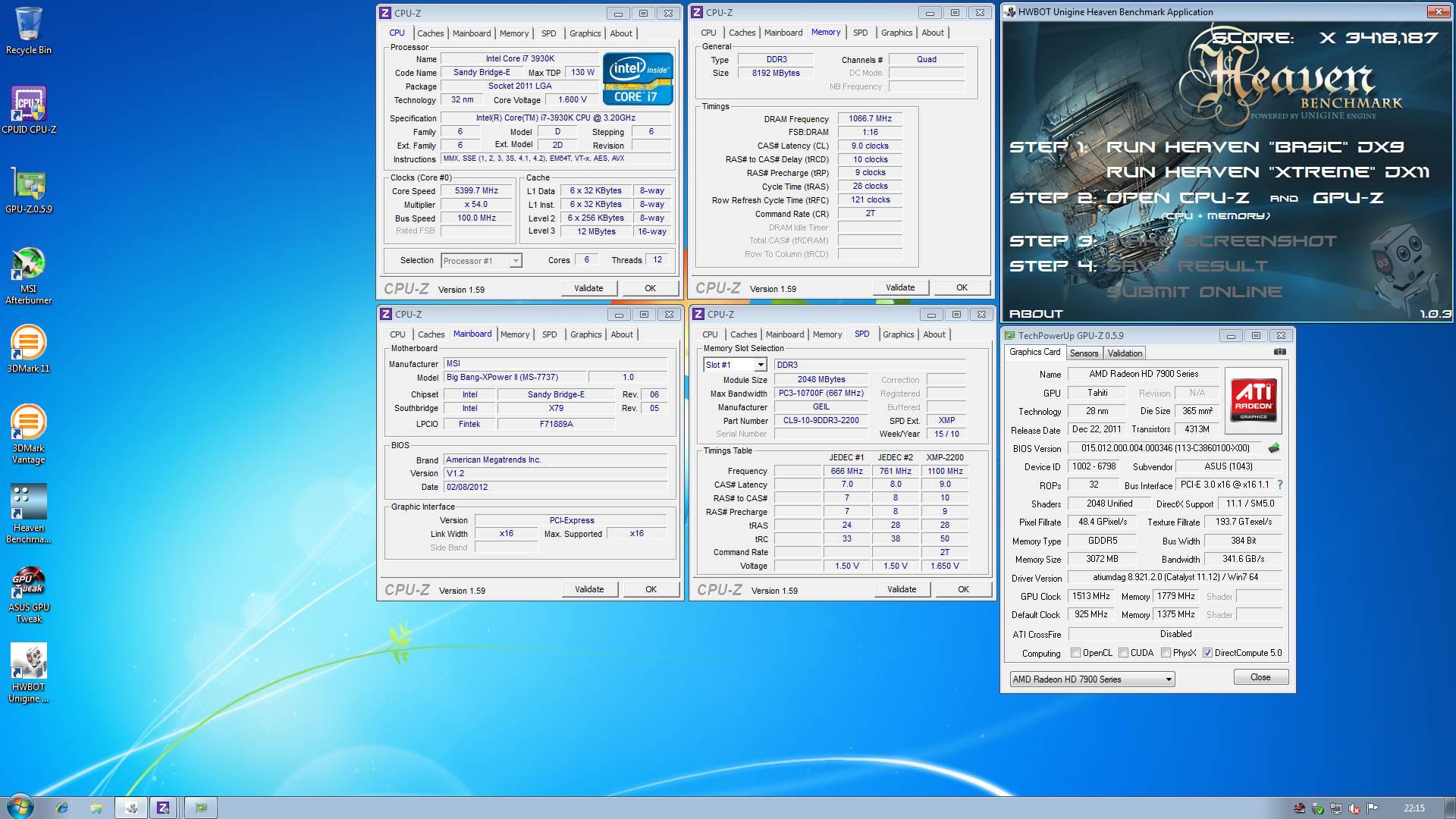1456x819 pixels.
Task: Open the 3DMark Vantage desktop shortcut
Action: click(29, 435)
